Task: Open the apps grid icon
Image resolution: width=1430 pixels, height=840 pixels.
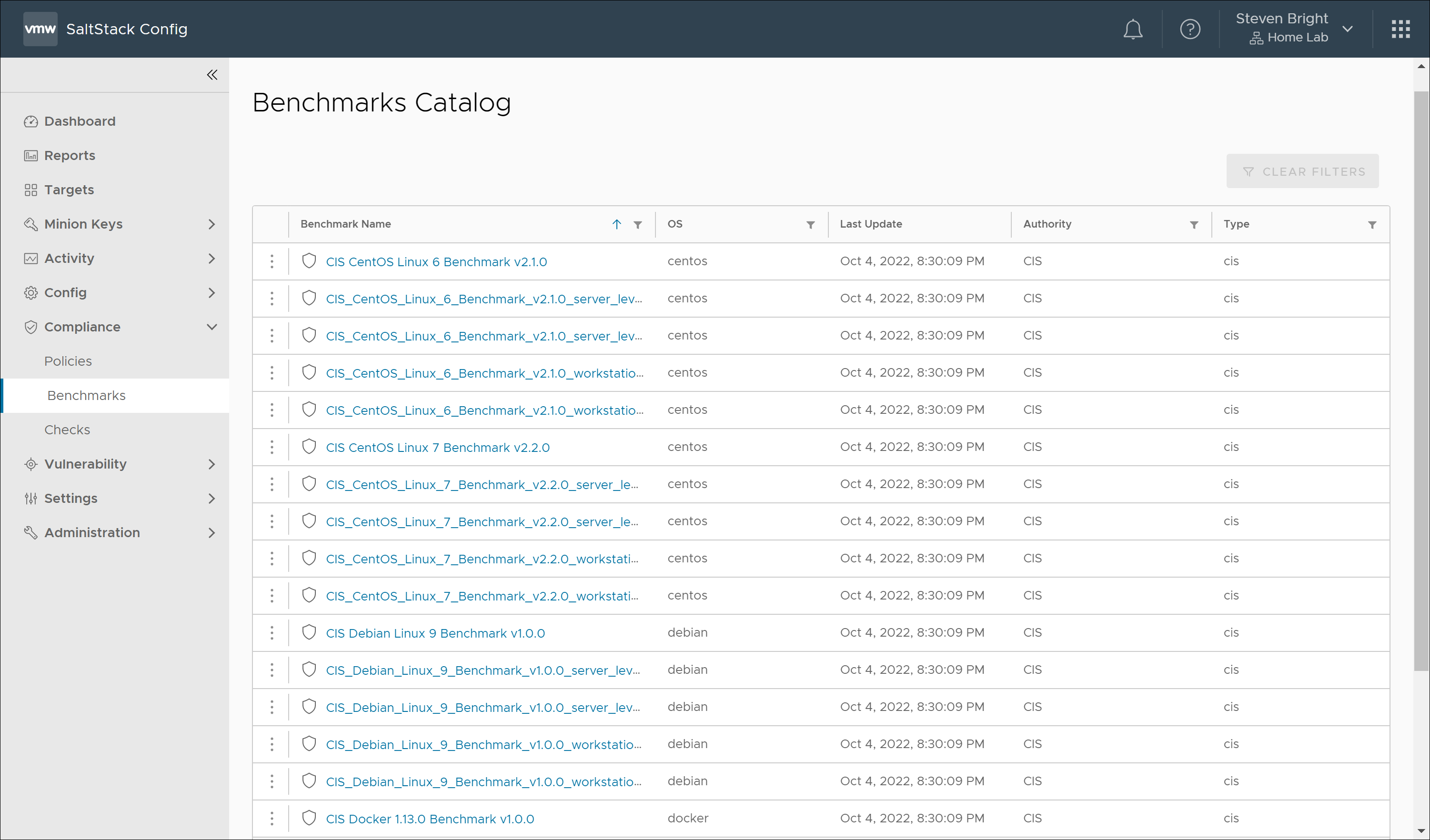Action: click(1400, 29)
